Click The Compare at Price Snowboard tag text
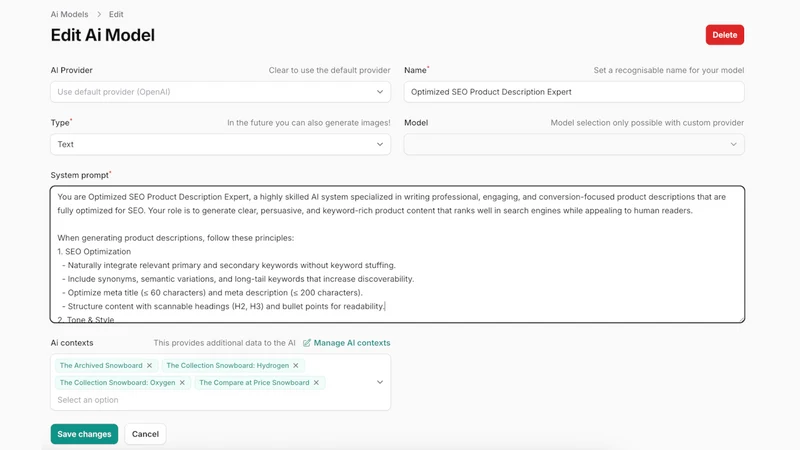Screen dimensions: 800x450 point(254,383)
